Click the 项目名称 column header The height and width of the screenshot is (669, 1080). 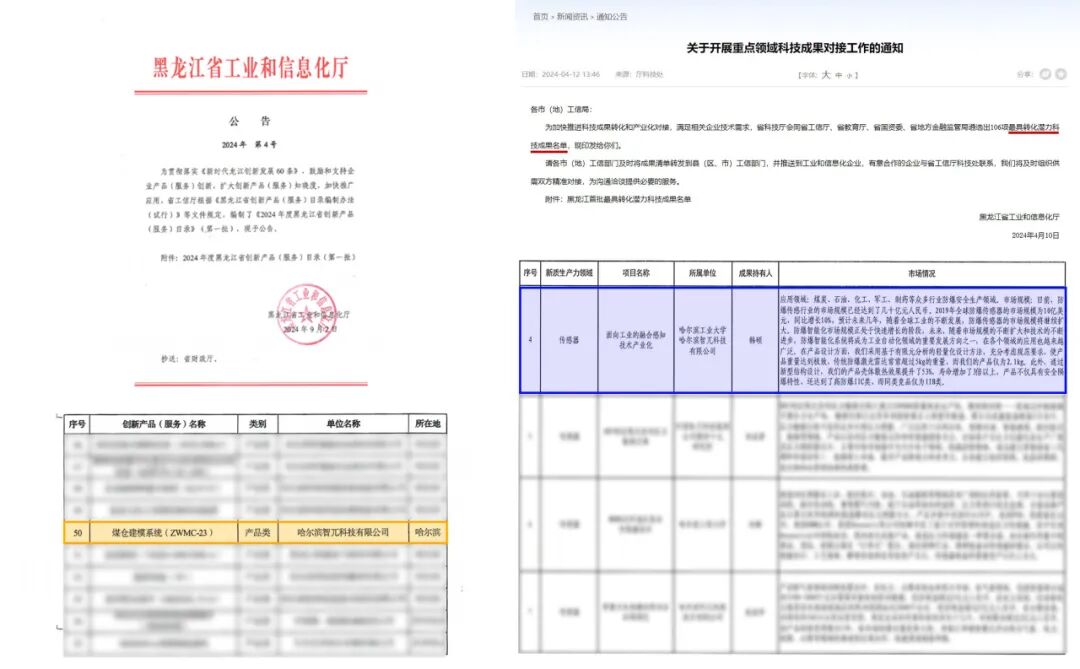point(636,273)
